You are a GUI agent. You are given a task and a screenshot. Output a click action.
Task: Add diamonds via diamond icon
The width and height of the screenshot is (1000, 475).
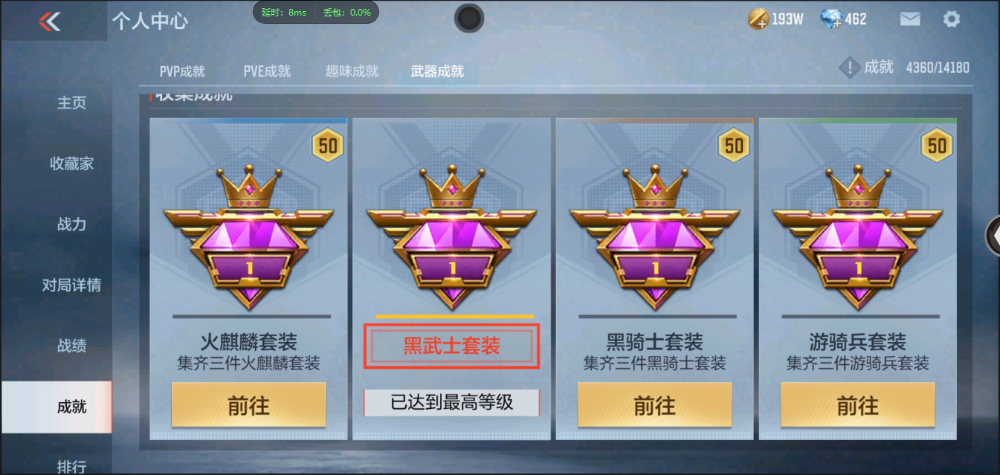pos(832,19)
